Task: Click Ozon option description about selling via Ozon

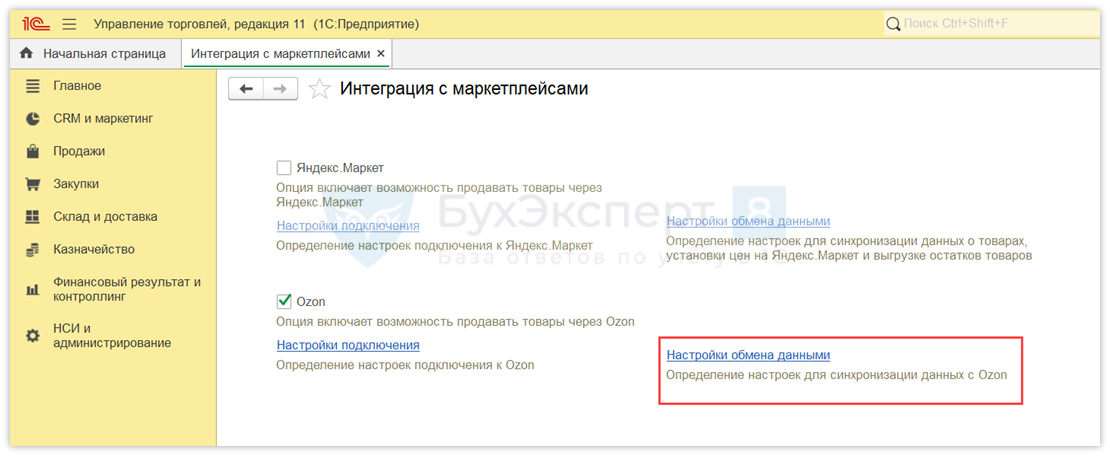Action: point(455,321)
